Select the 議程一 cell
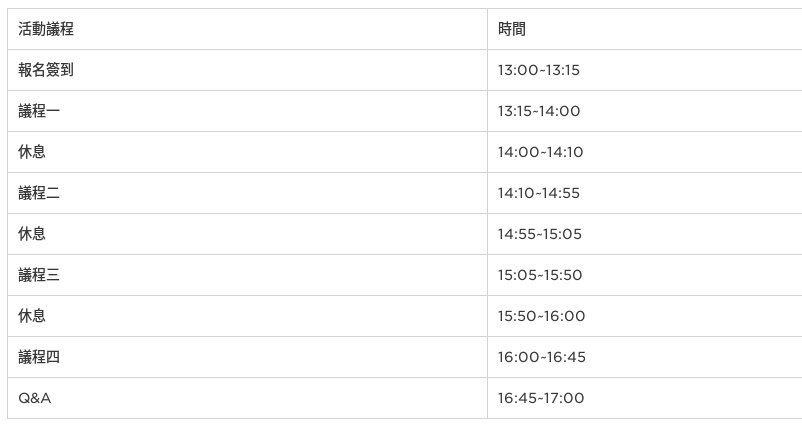The width and height of the screenshot is (802, 434). [247, 111]
